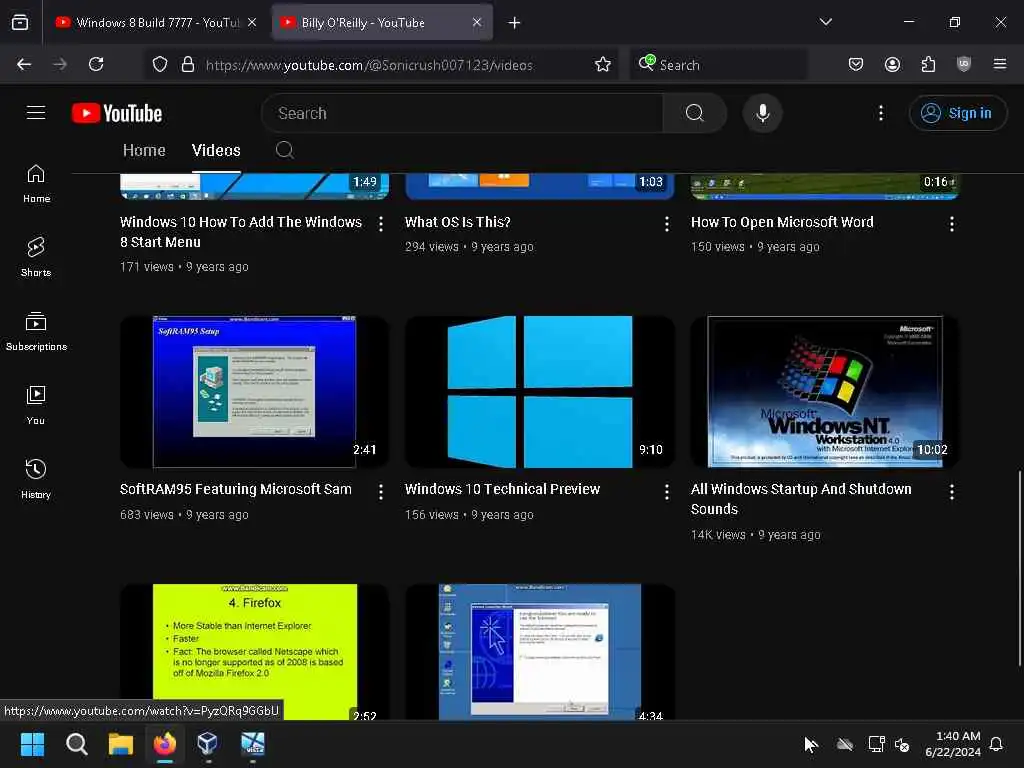Open the Extensions puzzle icon
This screenshot has height=768, width=1024.
[x=928, y=64]
